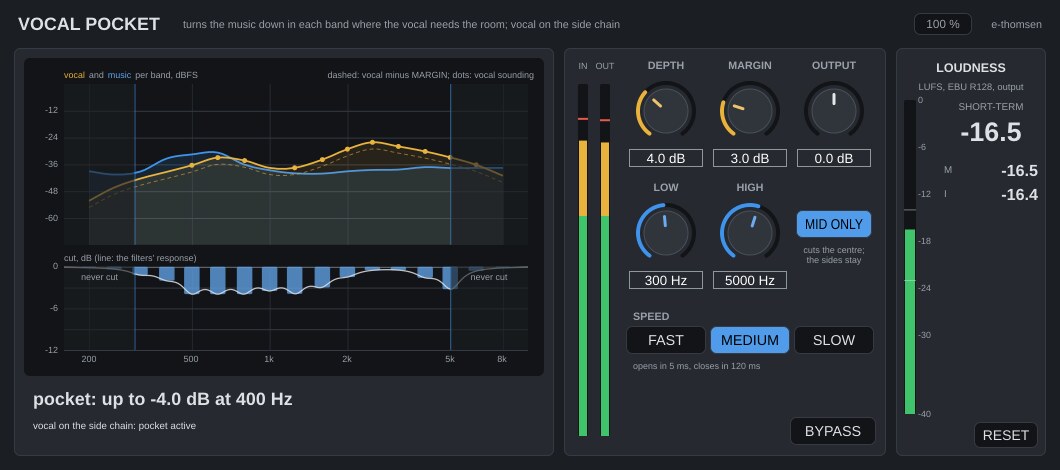Click the 'cuts the centre; the sides stay' note
This screenshot has width=1060, height=470.
(834, 255)
